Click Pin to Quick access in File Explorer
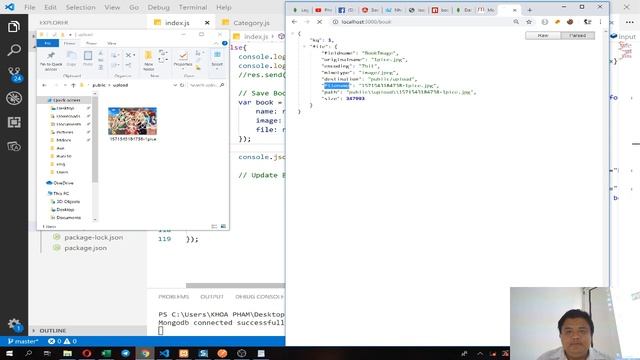Screen dimensions: 640x360 [51, 61]
